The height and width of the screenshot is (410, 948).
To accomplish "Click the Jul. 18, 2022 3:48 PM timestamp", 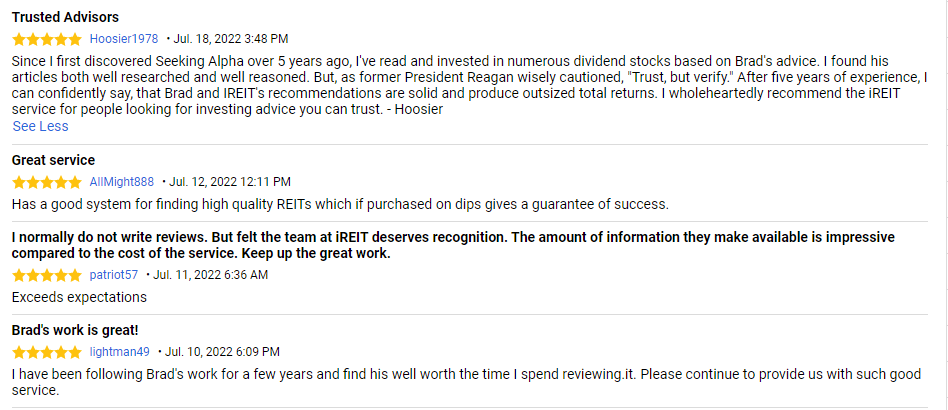I will tap(231, 39).
